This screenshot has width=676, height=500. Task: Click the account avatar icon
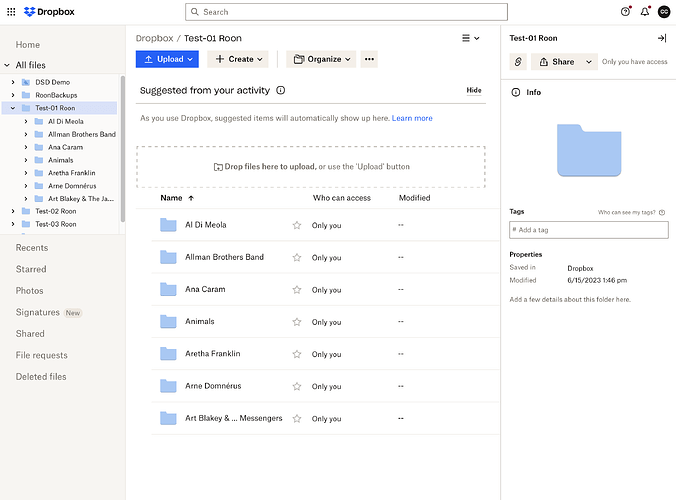pyautogui.click(x=664, y=12)
